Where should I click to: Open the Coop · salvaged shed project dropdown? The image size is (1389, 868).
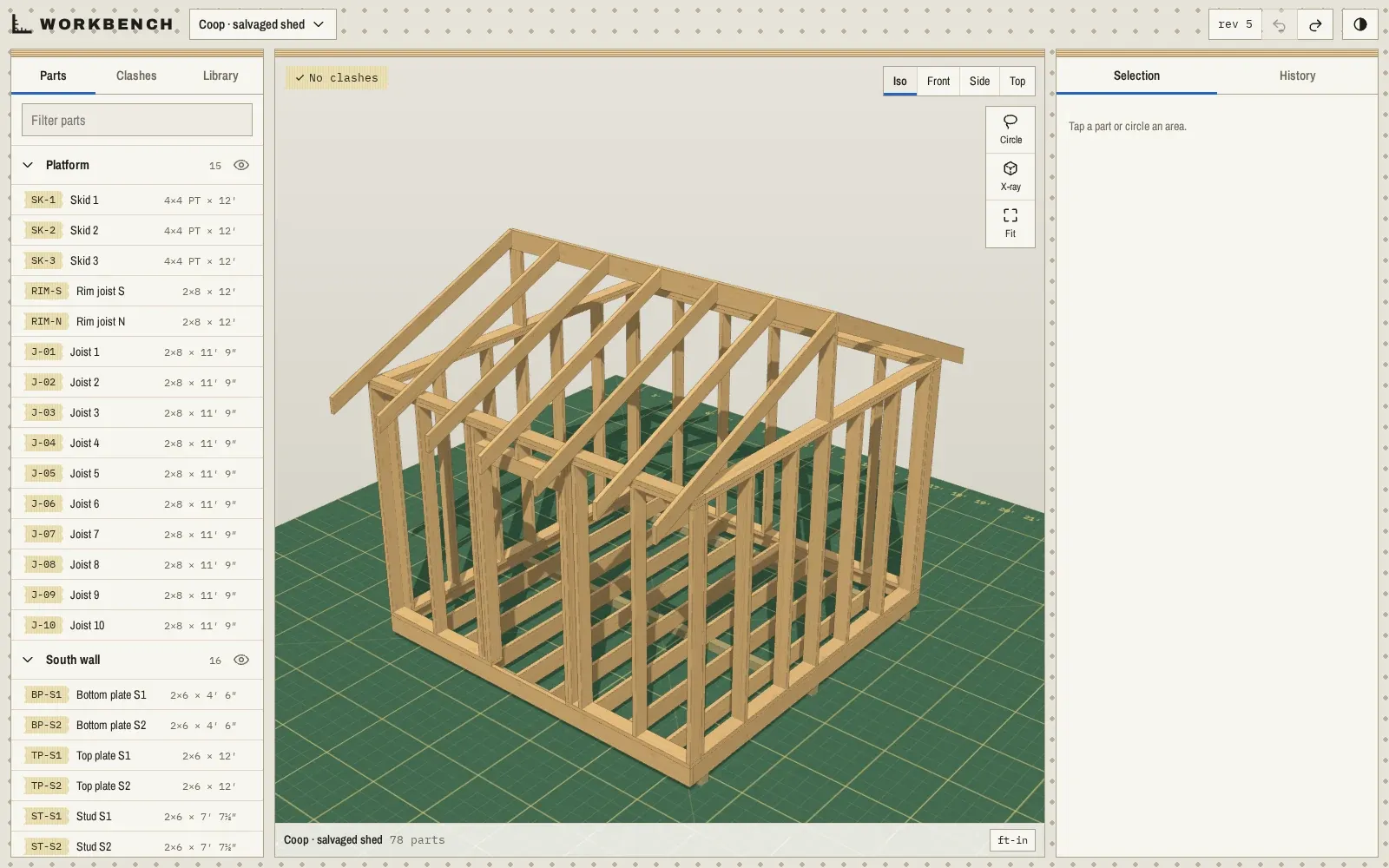pyautogui.click(x=262, y=24)
